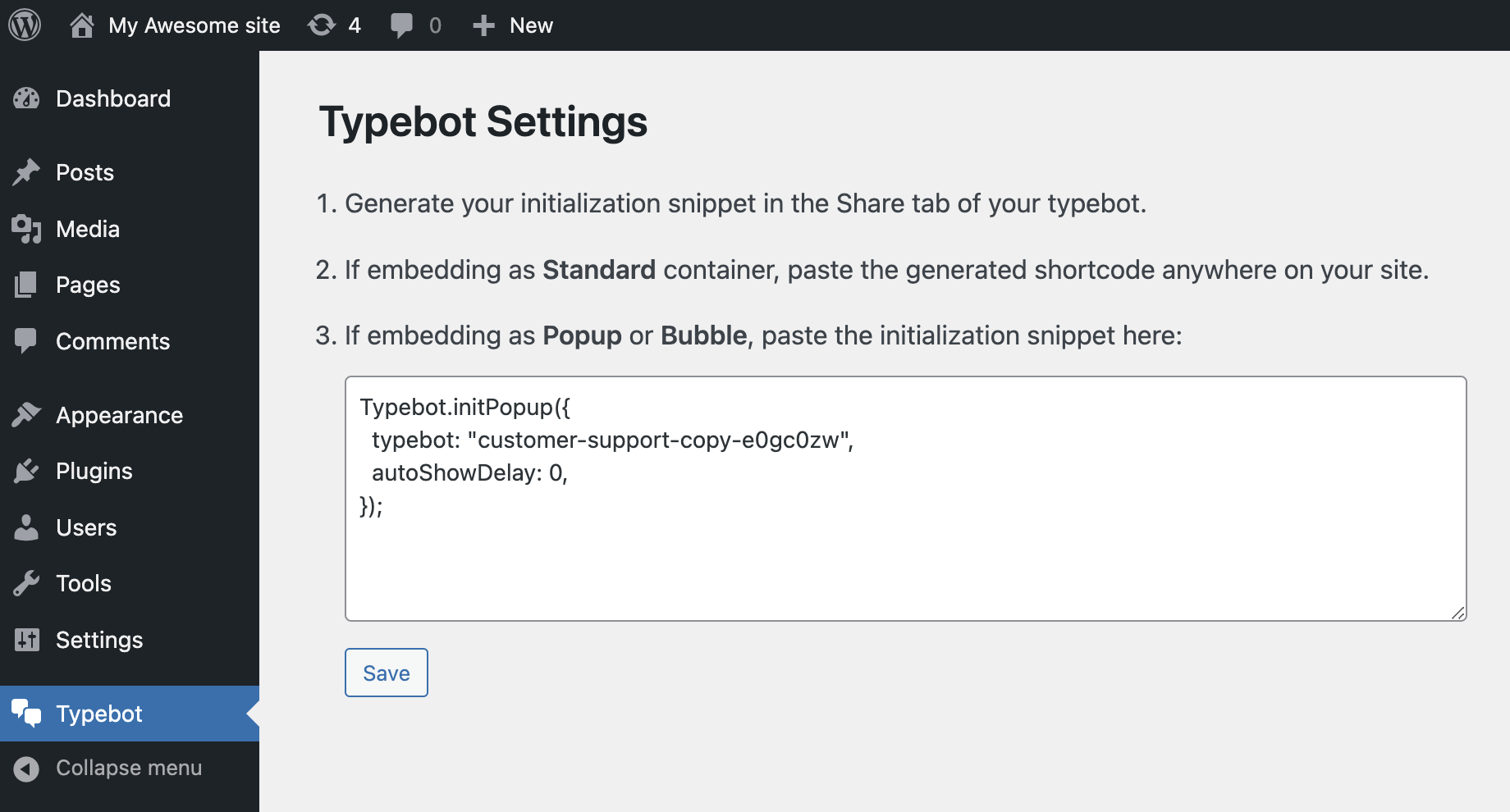Select the Users person icon

tap(27, 527)
